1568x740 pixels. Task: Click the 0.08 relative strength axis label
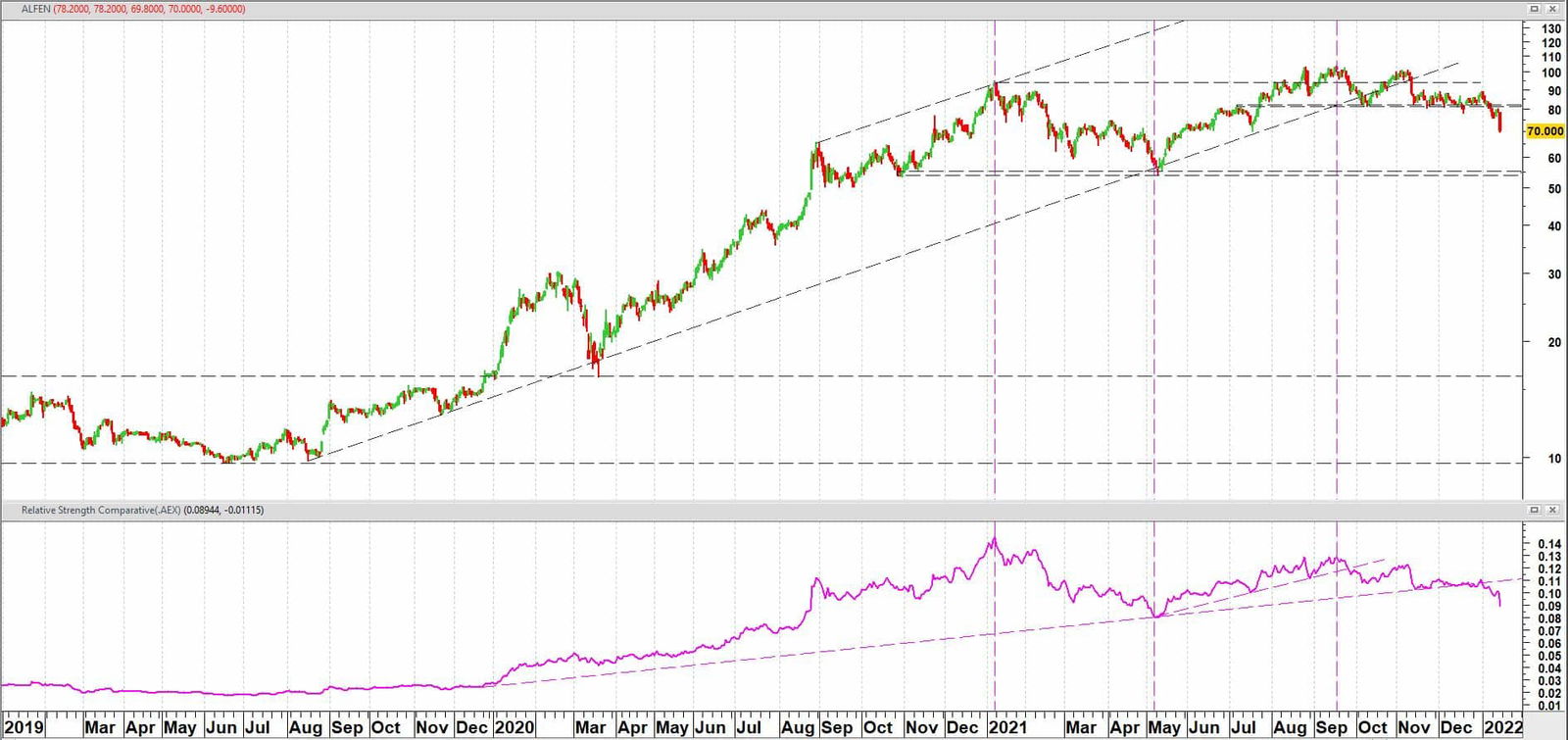[1549, 618]
